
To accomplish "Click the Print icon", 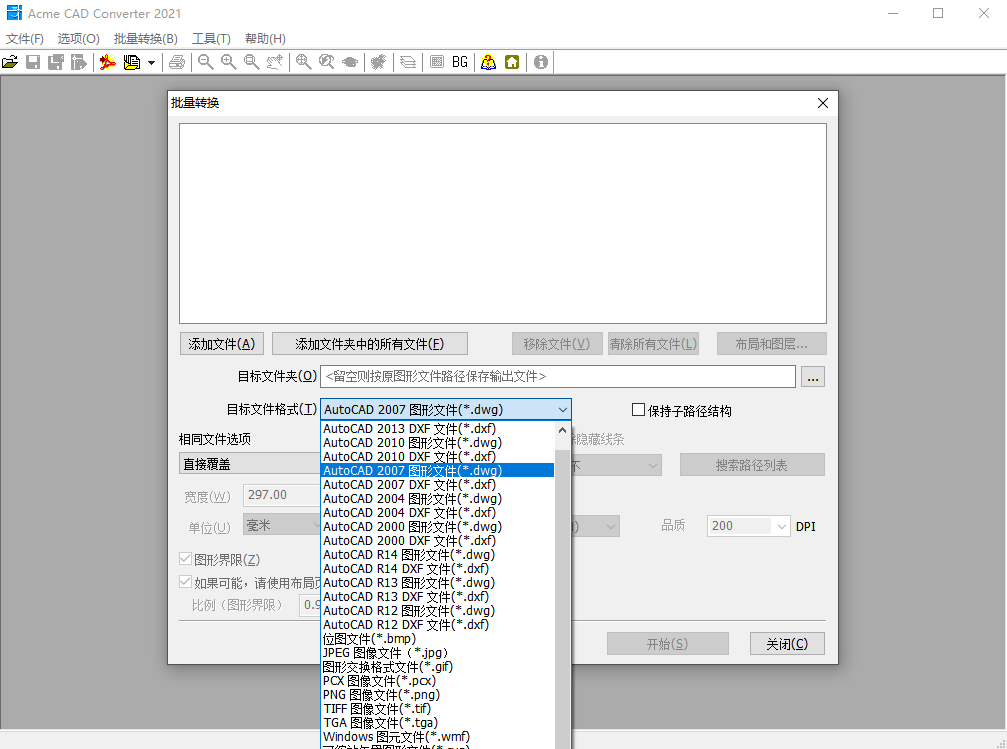I will coord(177,62).
